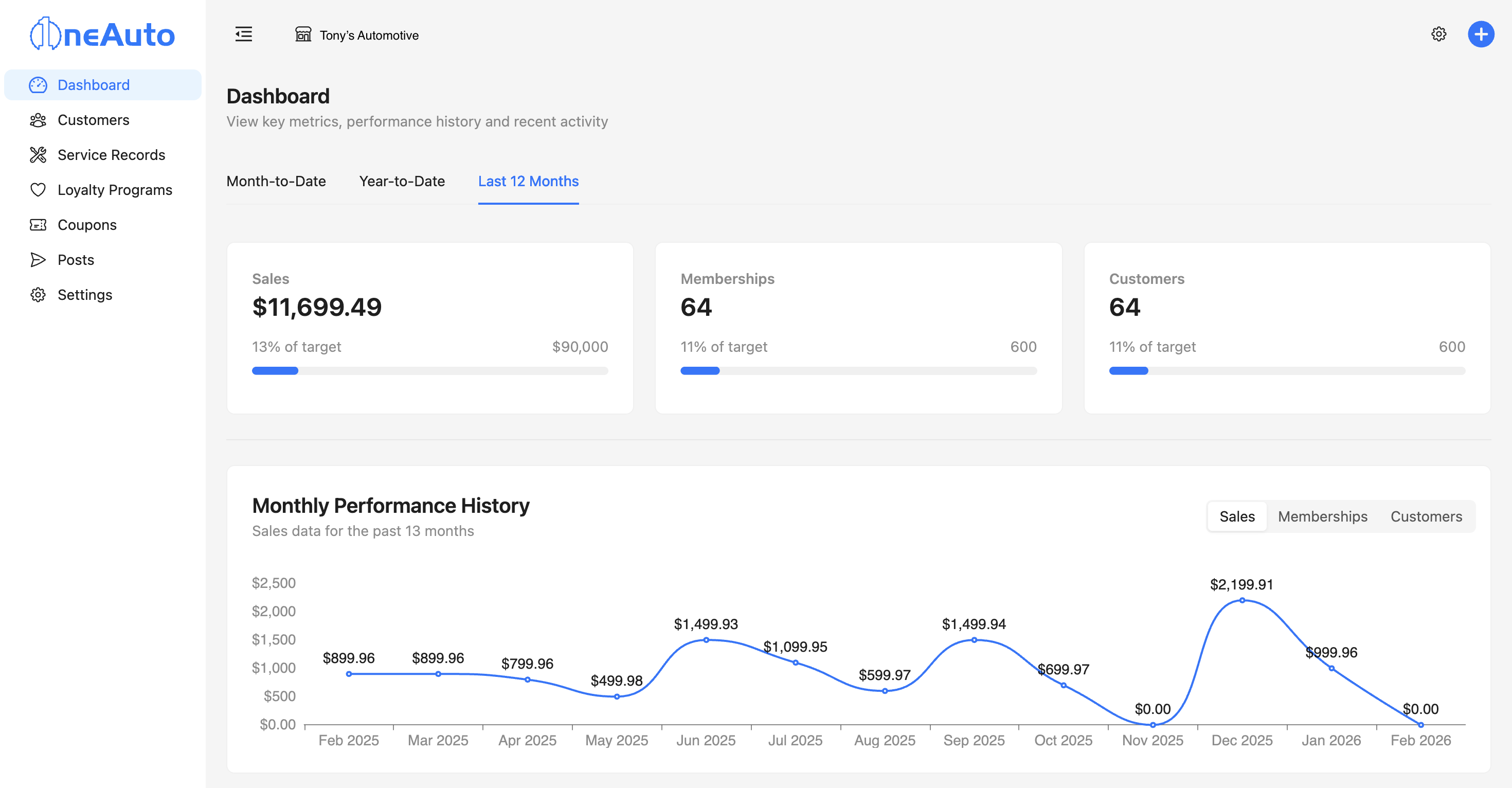The image size is (1512, 788).
Task: Click the Coupons ticket icon
Action: pos(38,225)
